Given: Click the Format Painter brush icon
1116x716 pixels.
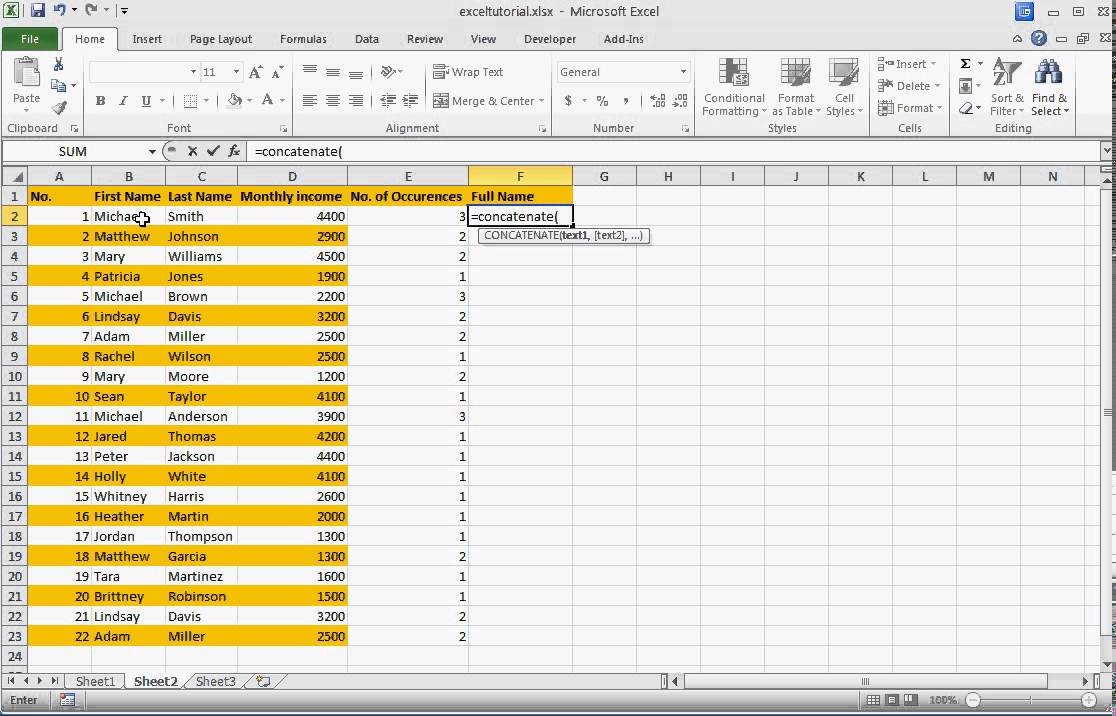Looking at the screenshot, I should tap(58, 108).
